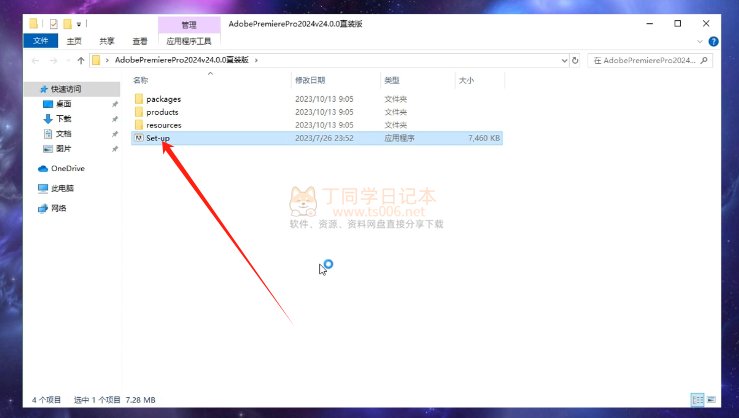Select the products folder
Viewport: 739px width, 418px height.
[162, 112]
